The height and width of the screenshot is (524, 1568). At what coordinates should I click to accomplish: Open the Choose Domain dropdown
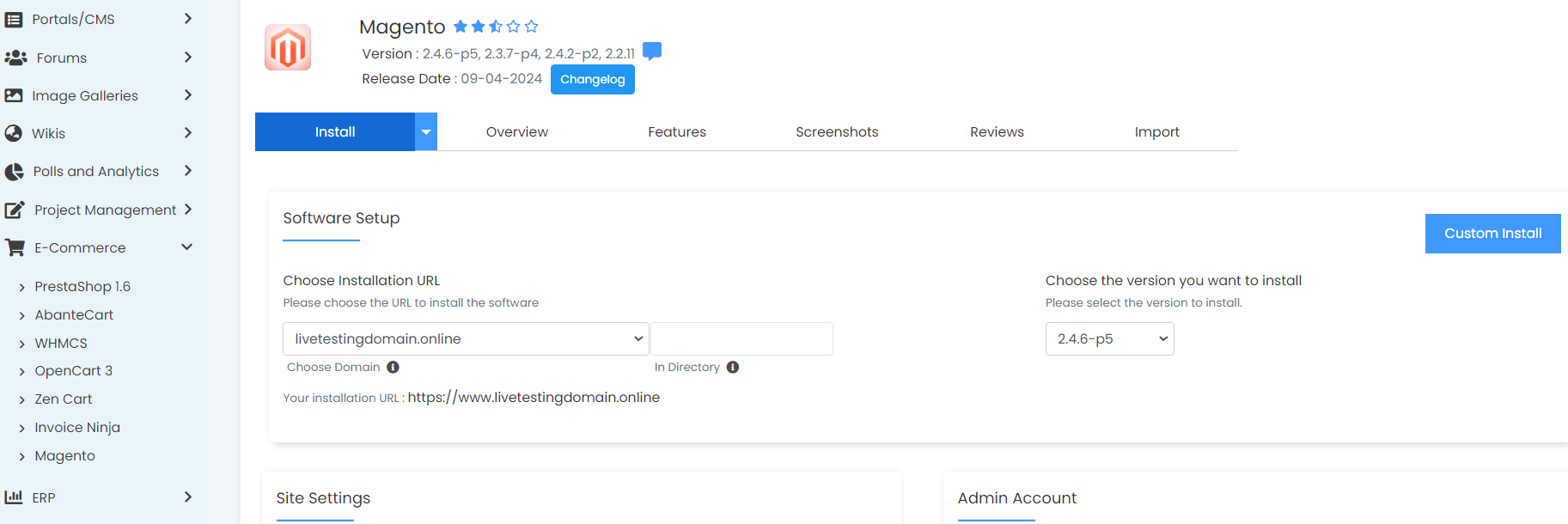tap(466, 338)
